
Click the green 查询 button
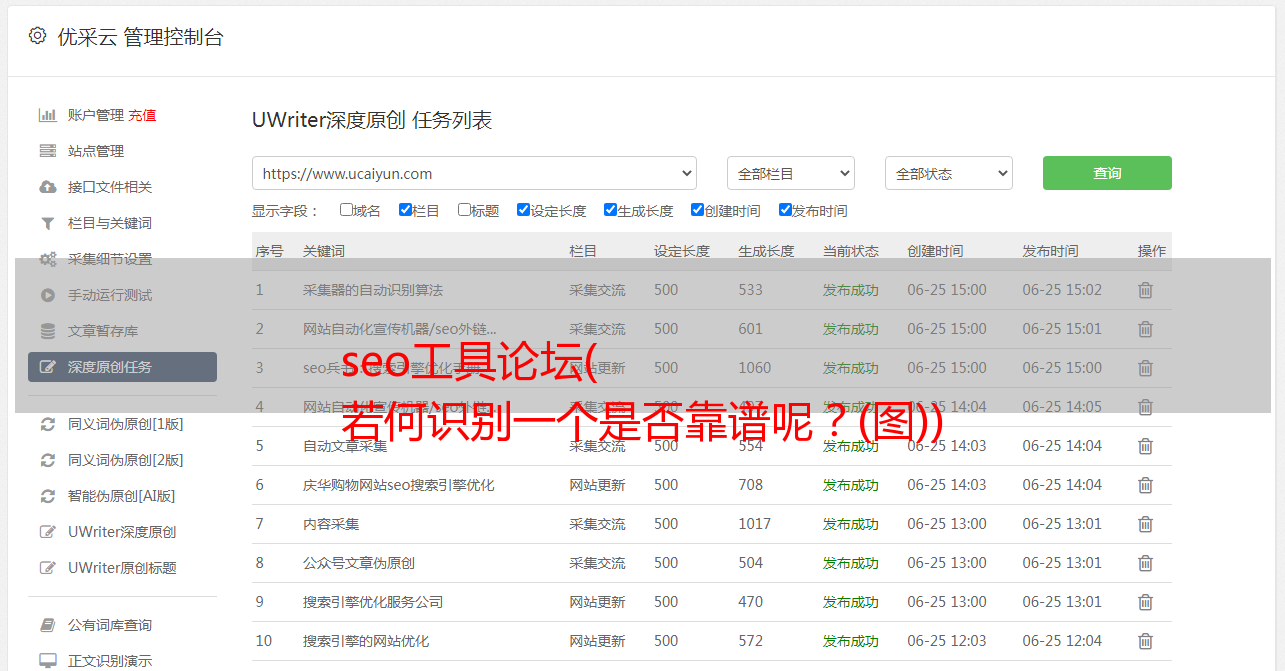pos(1106,173)
